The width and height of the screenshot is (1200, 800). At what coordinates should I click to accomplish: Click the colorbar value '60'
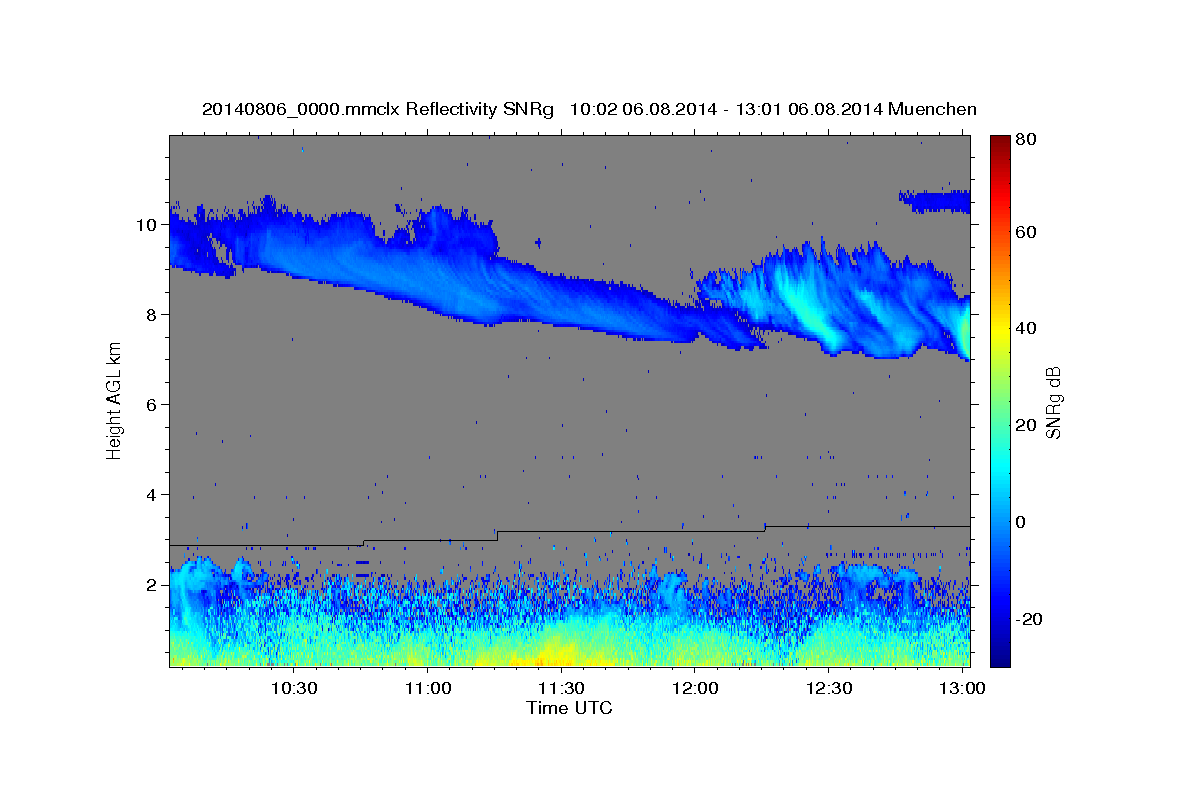[x=1026, y=232]
